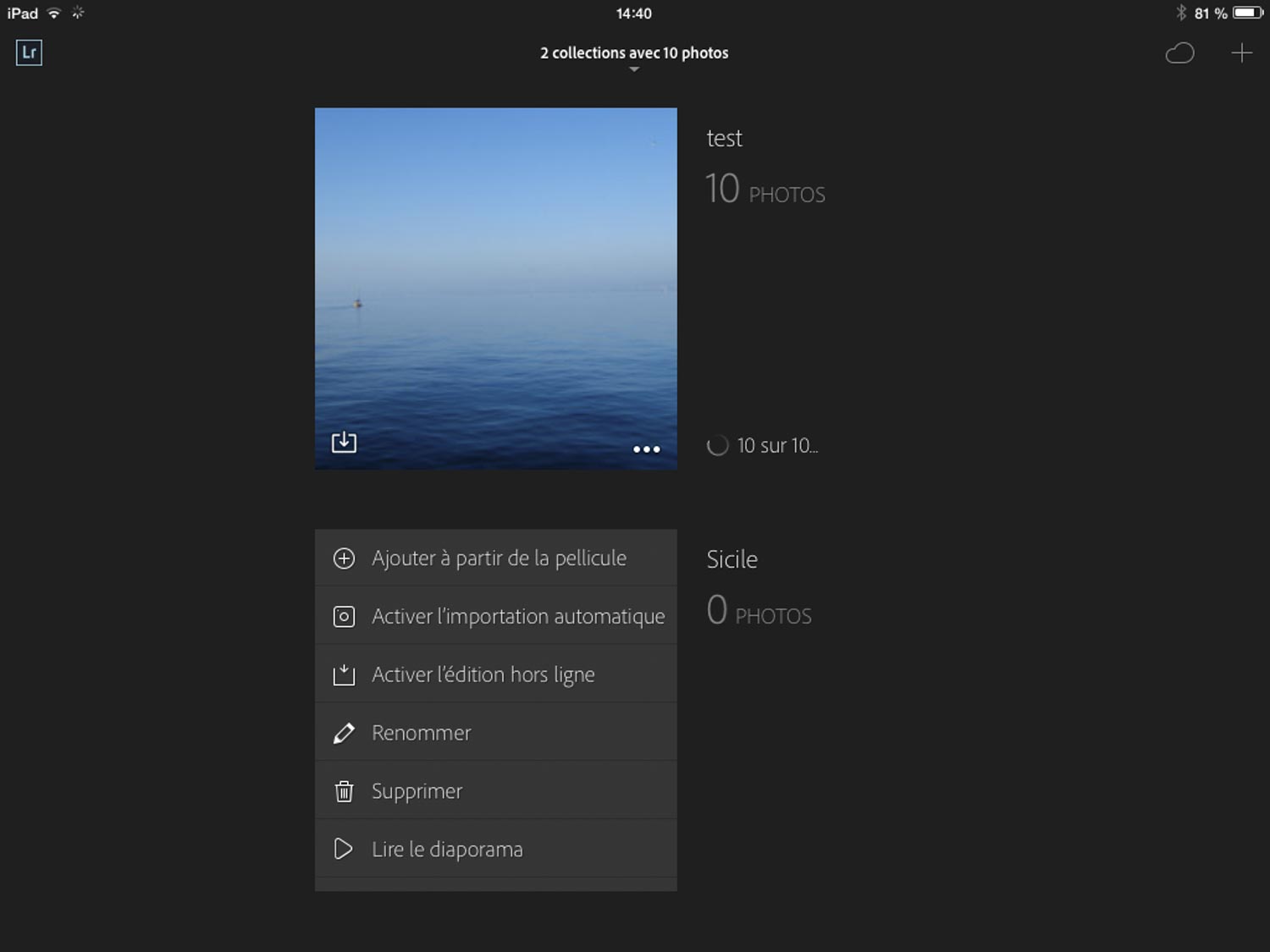The width and height of the screenshot is (1270, 952).
Task: Add a new collection with plus icon
Action: coord(1241,53)
